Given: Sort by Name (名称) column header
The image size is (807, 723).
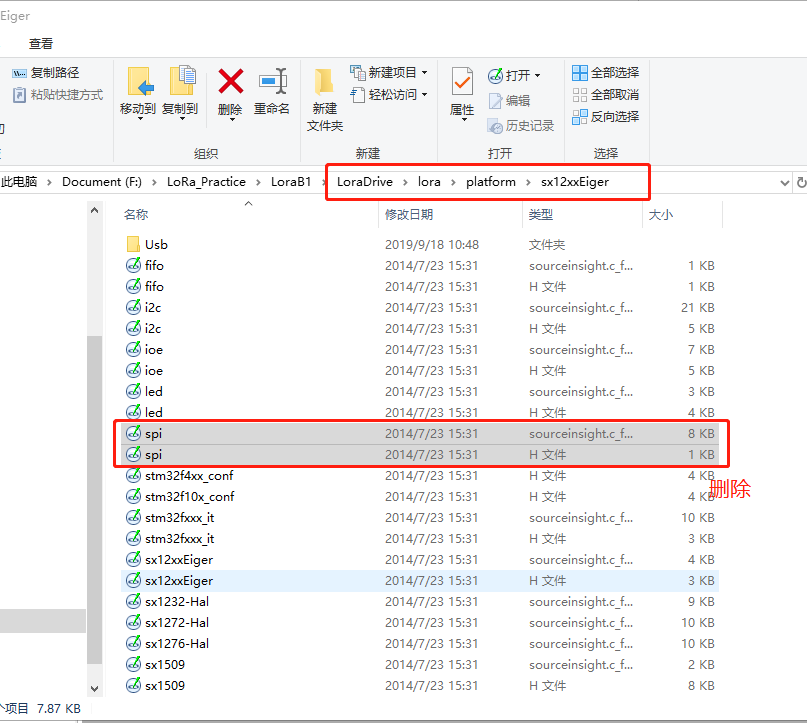Looking at the screenshot, I should tap(136, 215).
